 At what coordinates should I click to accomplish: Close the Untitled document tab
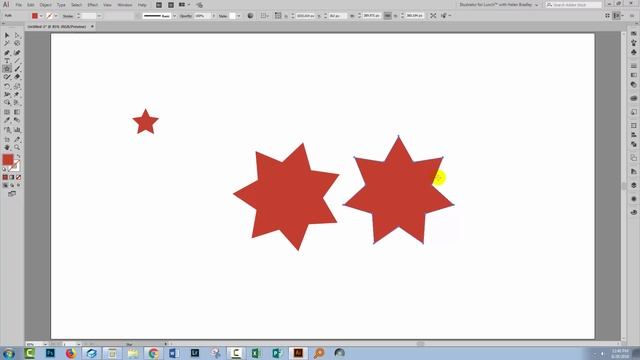pyautogui.click(x=92, y=27)
